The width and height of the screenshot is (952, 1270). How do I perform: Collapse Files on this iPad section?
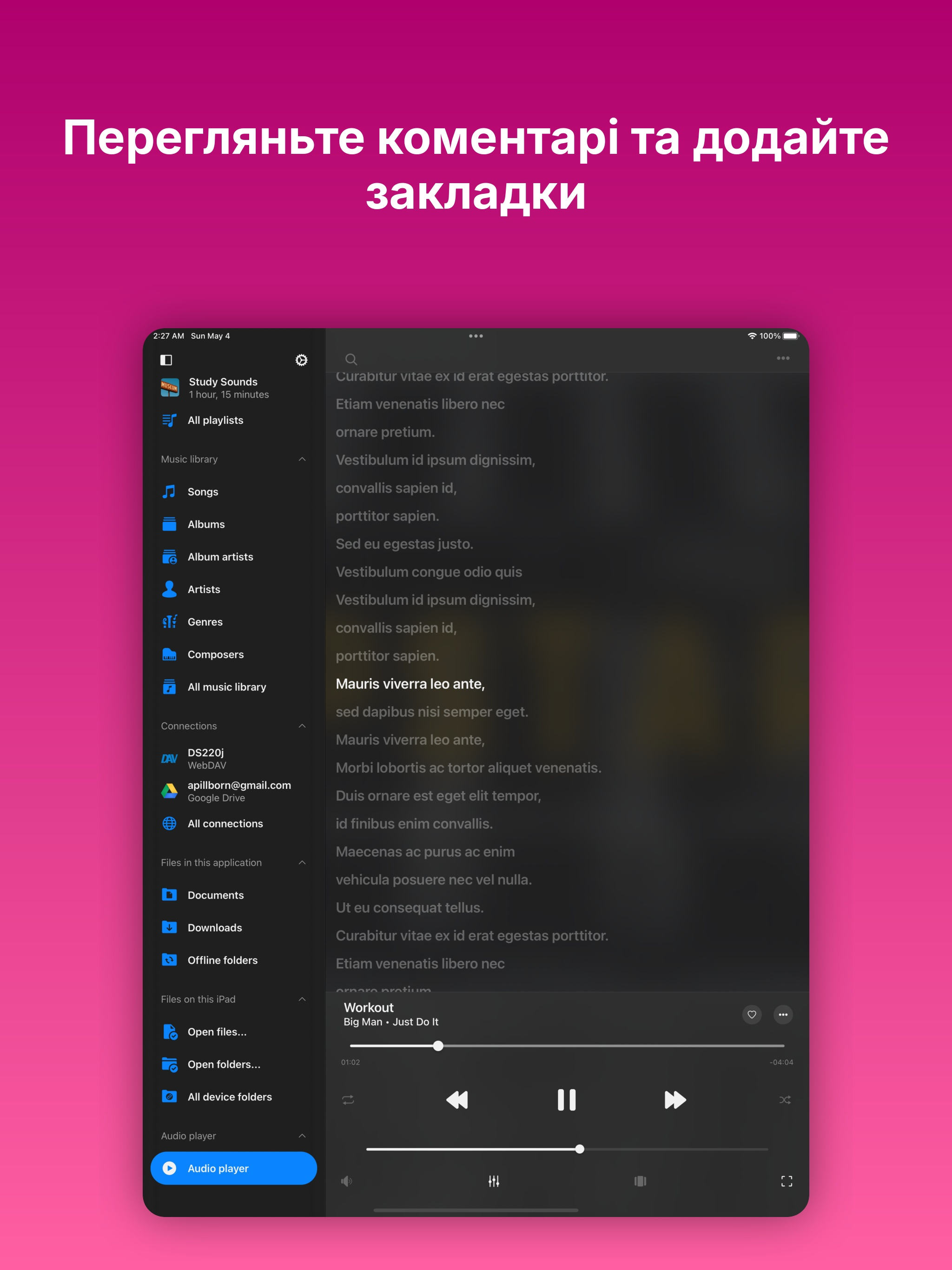coord(302,999)
